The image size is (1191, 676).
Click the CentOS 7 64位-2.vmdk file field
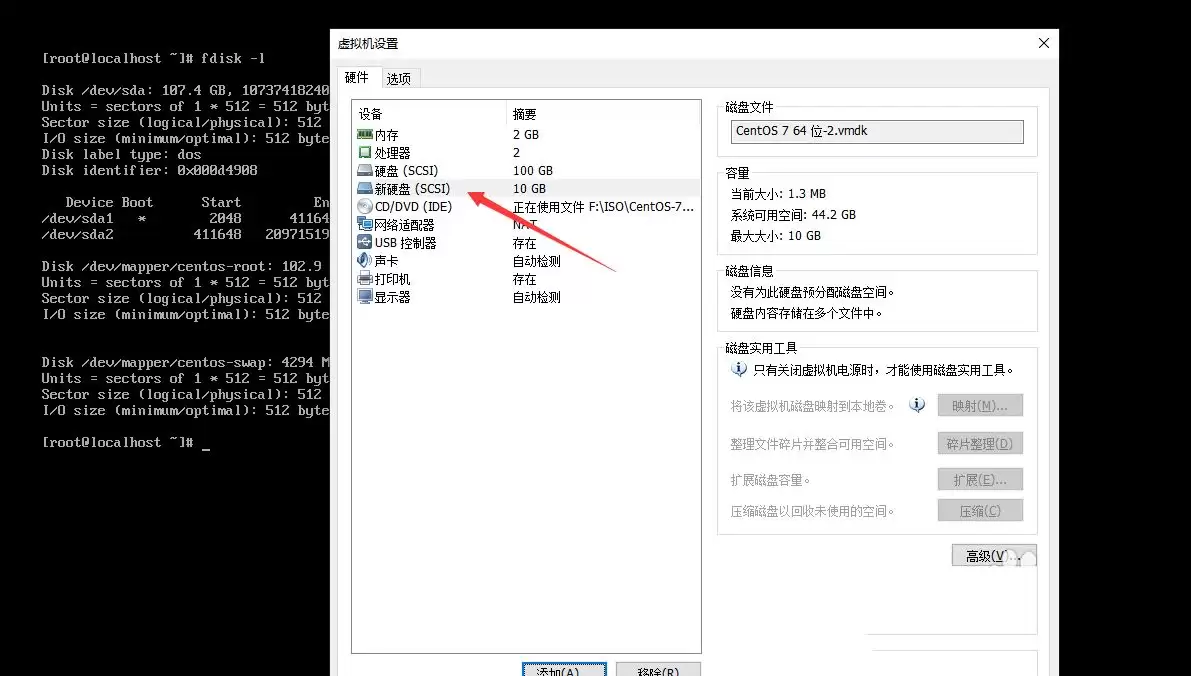coord(876,131)
